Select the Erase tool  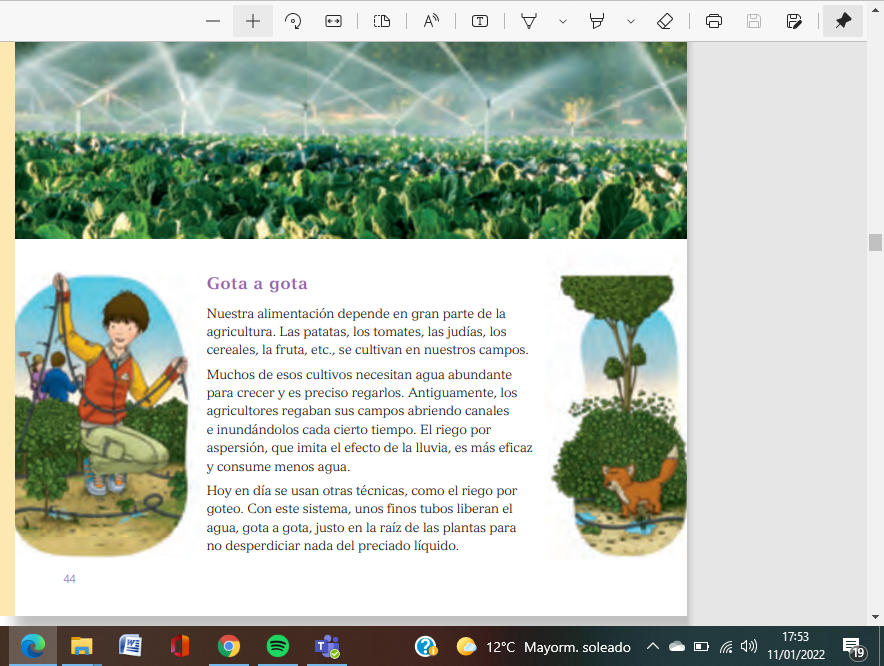click(665, 21)
